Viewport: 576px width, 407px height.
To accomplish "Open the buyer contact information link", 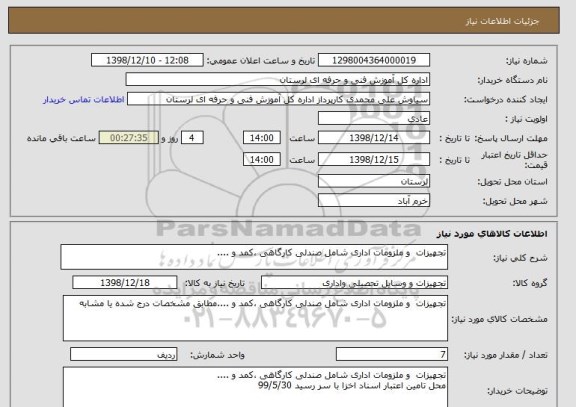I will 83,100.
